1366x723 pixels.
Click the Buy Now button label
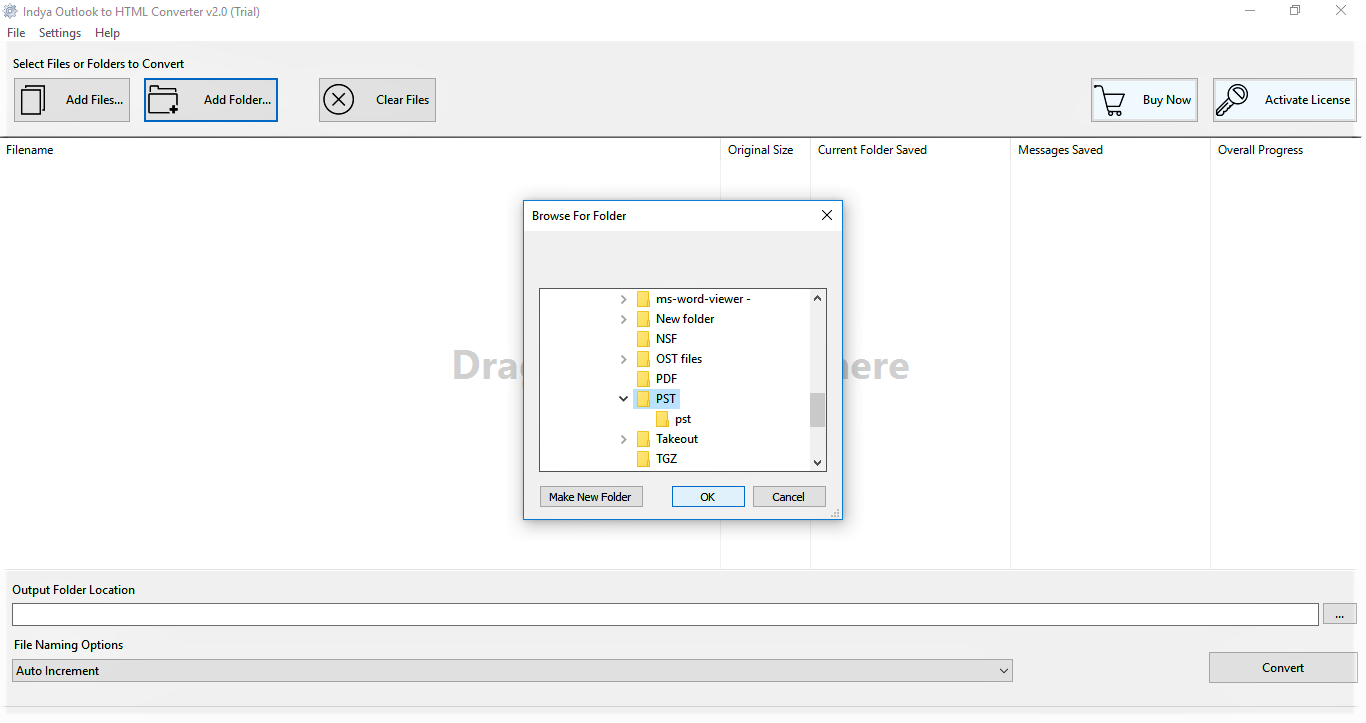(1167, 100)
